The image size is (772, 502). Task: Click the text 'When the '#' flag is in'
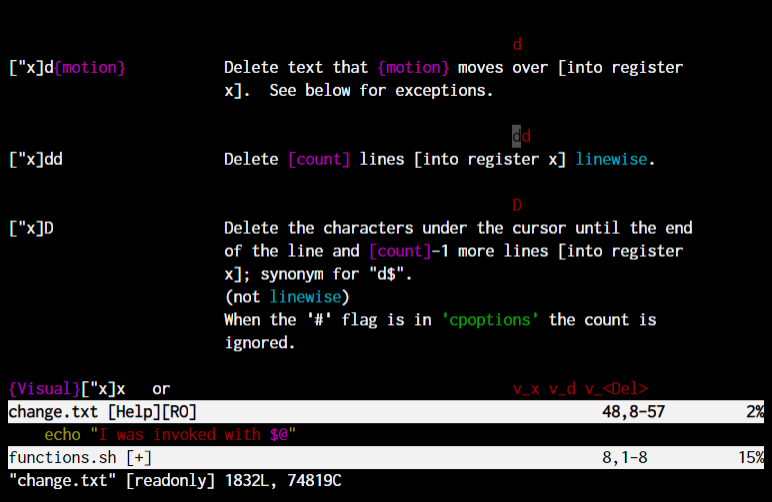point(328,320)
